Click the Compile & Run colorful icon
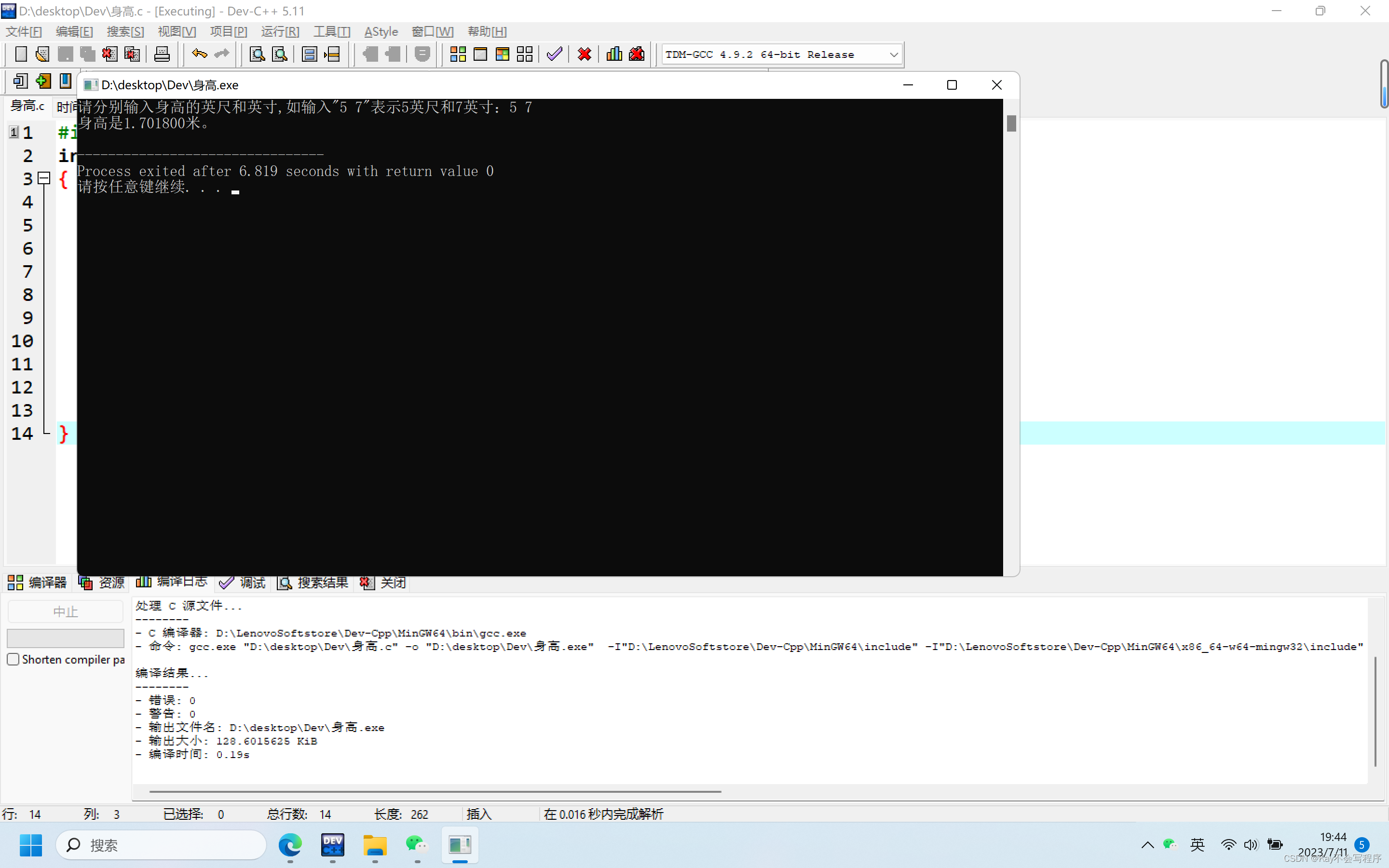The image size is (1389, 868). (x=502, y=54)
